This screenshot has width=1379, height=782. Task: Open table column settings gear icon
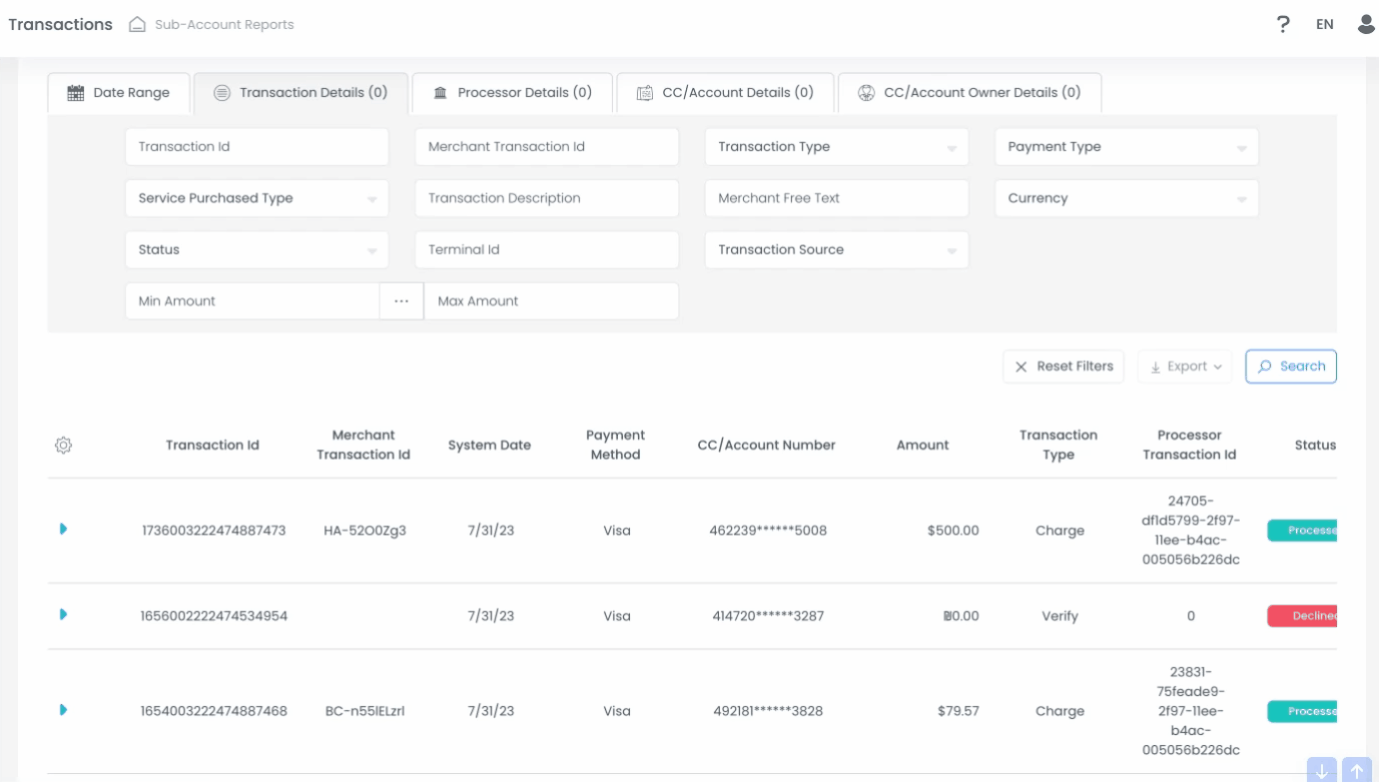click(x=63, y=445)
